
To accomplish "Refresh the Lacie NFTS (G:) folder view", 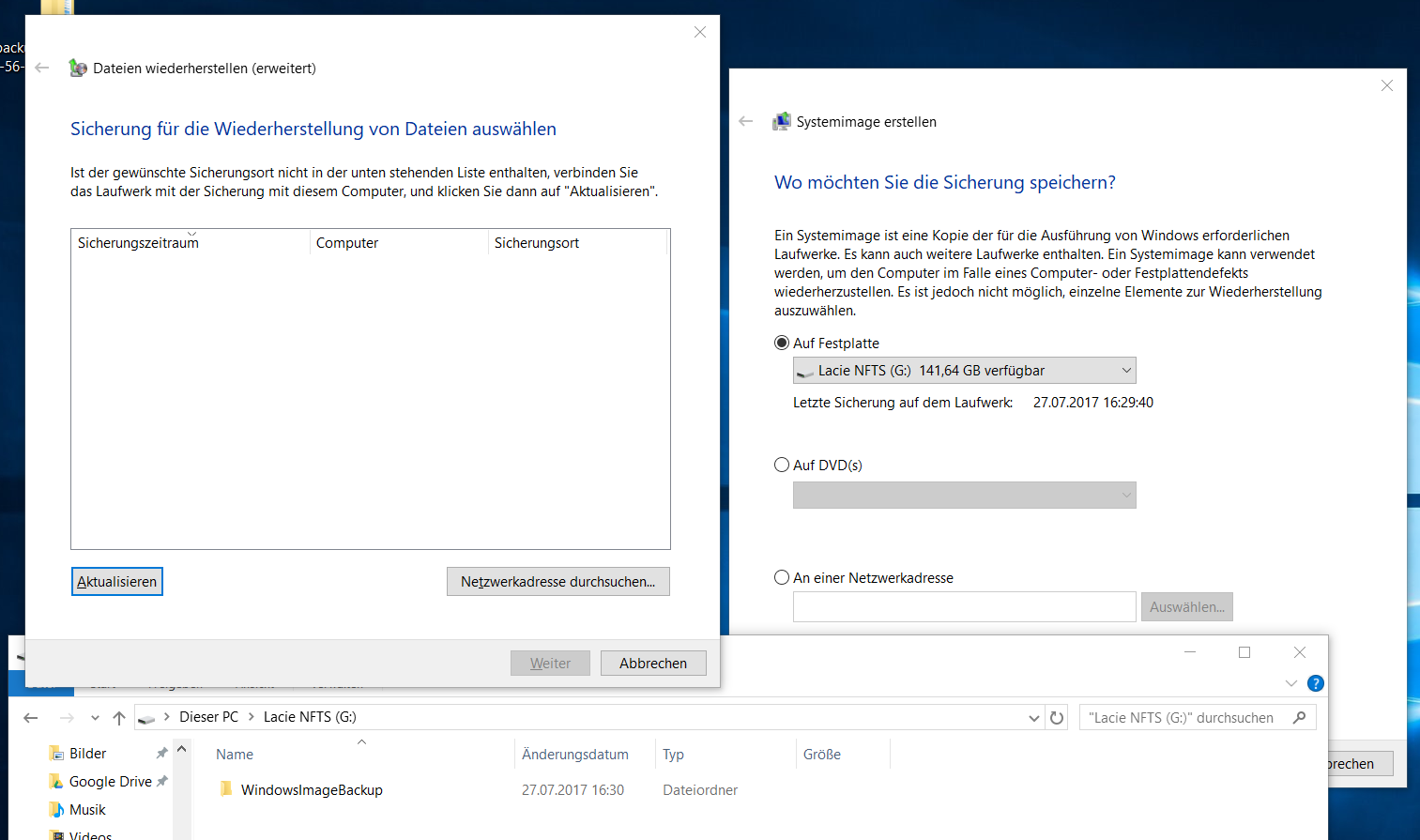I will tap(1057, 718).
